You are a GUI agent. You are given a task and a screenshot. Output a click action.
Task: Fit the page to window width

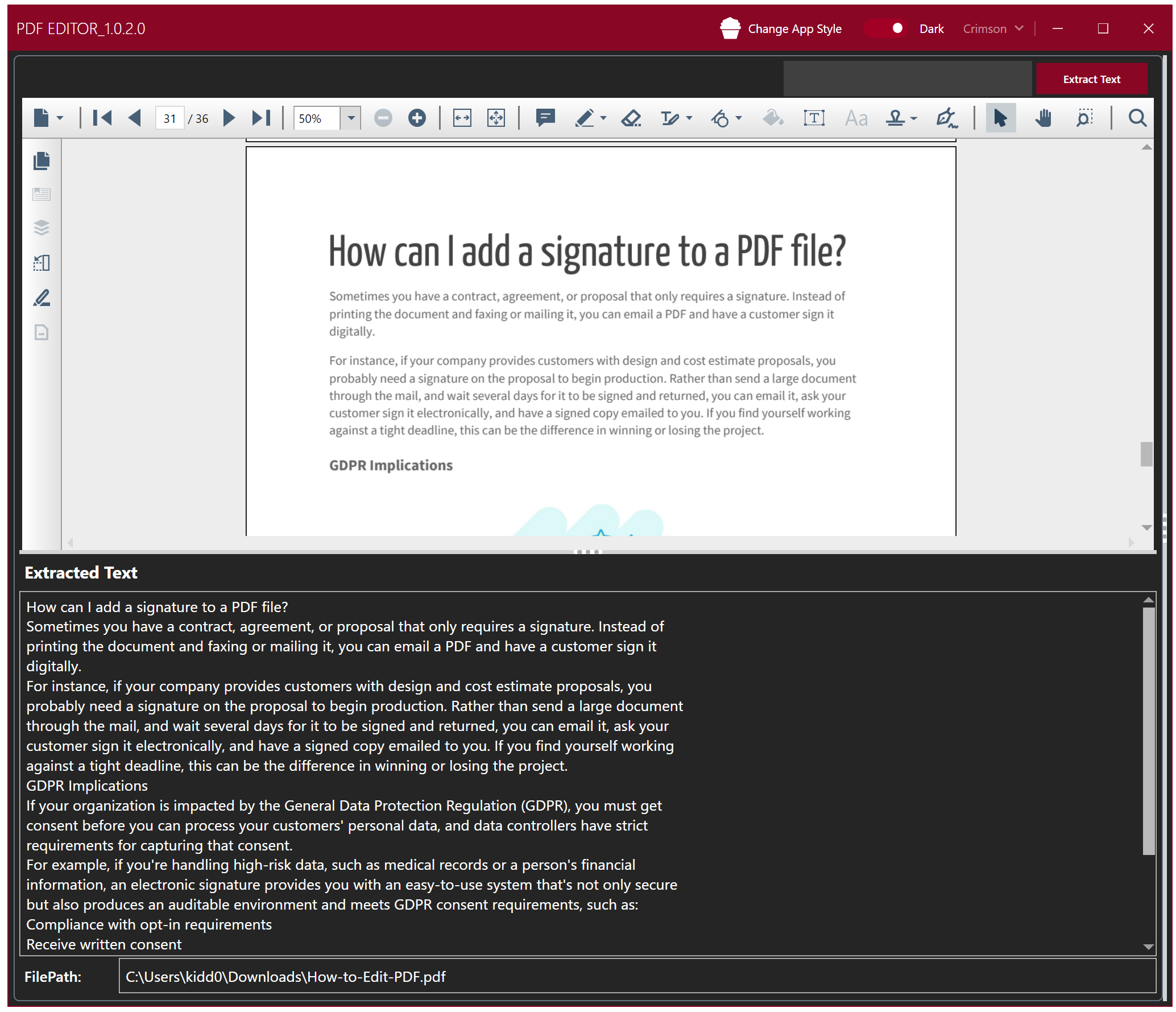[462, 118]
